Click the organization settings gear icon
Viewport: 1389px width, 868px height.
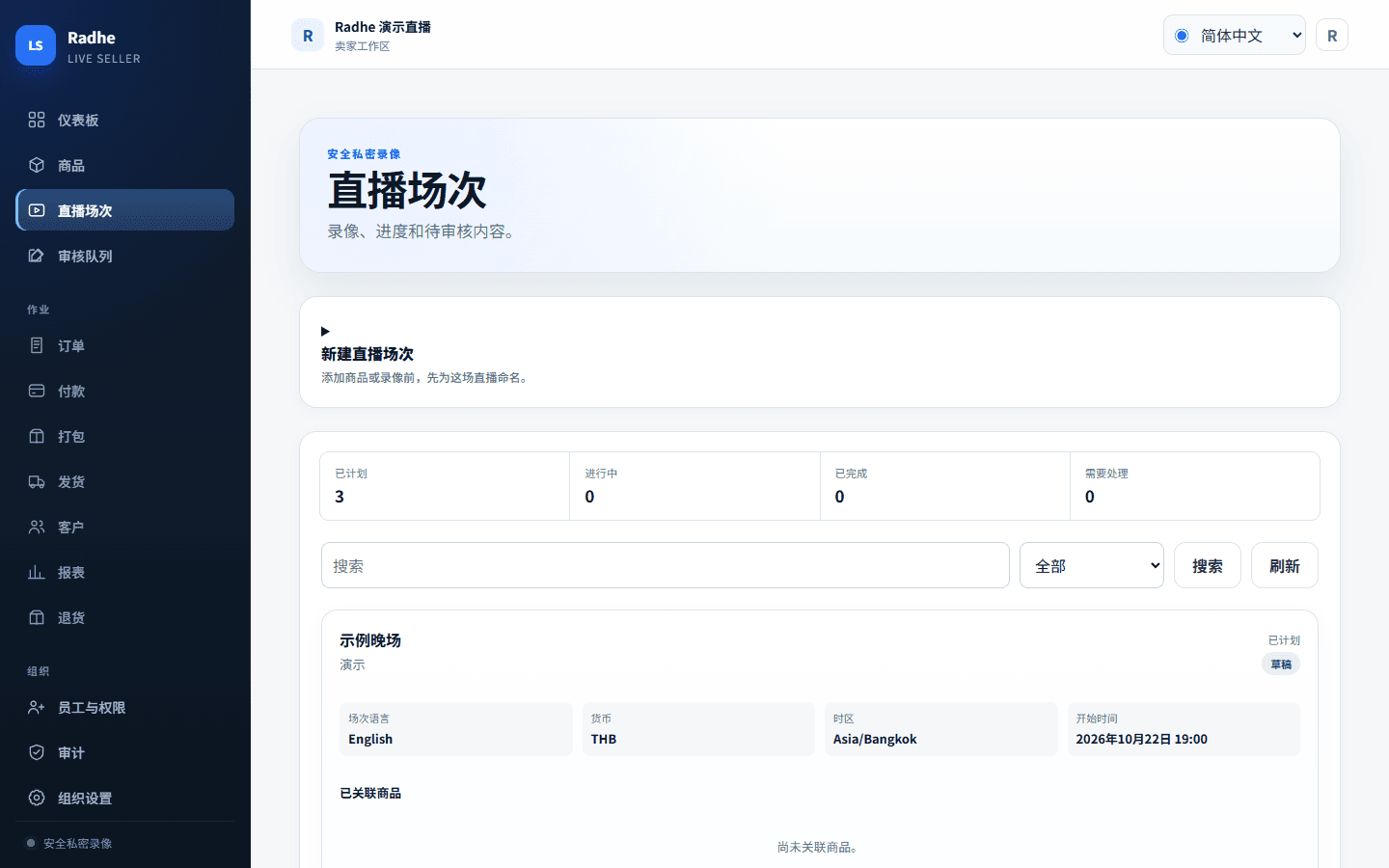pos(37,798)
